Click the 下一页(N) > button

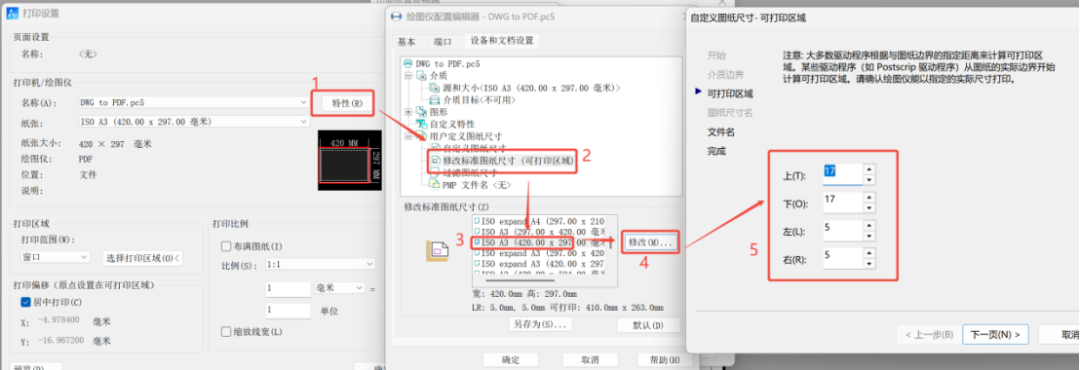[x=995, y=335]
